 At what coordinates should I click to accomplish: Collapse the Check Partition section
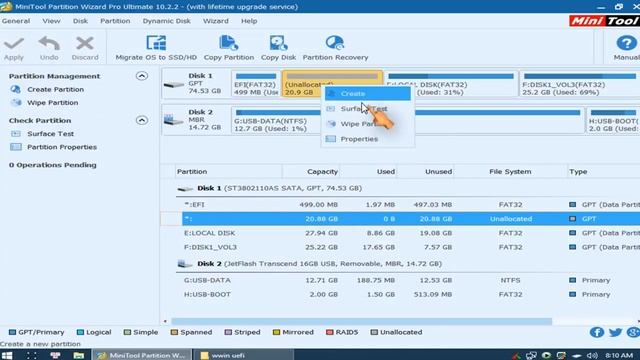pyautogui.click(x=142, y=120)
